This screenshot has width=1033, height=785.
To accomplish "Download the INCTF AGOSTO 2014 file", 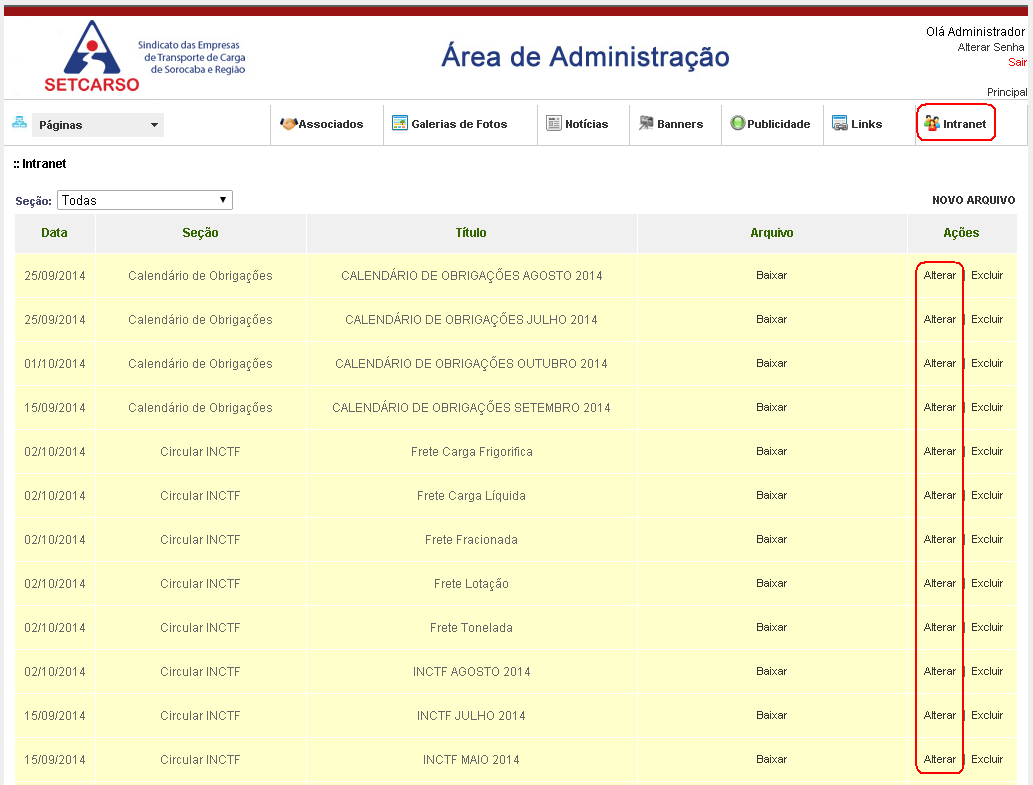I will 771,672.
